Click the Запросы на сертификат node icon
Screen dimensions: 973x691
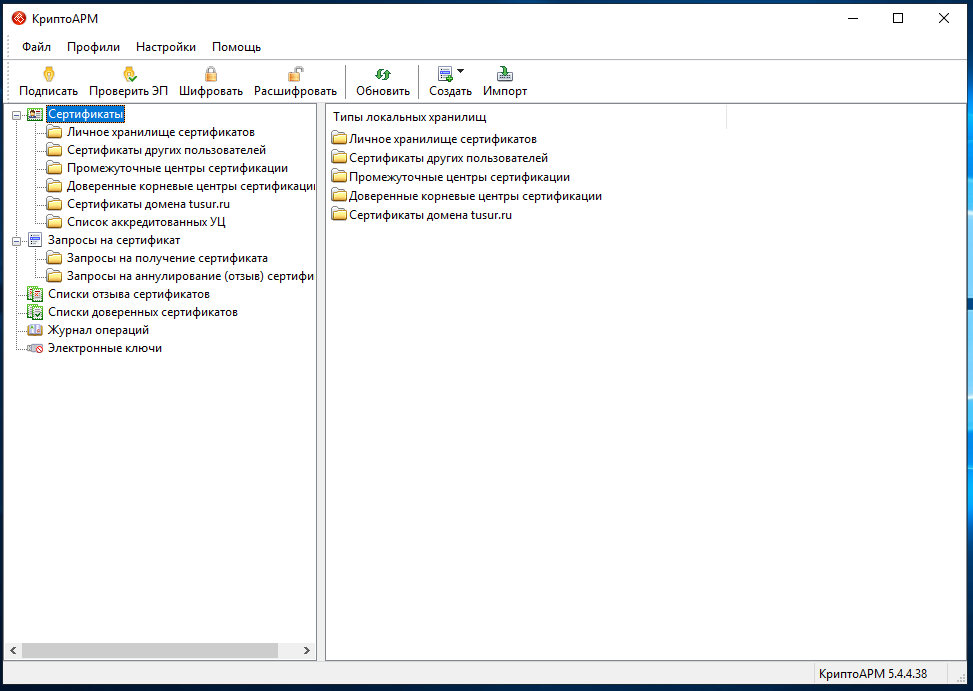[x=35, y=240]
